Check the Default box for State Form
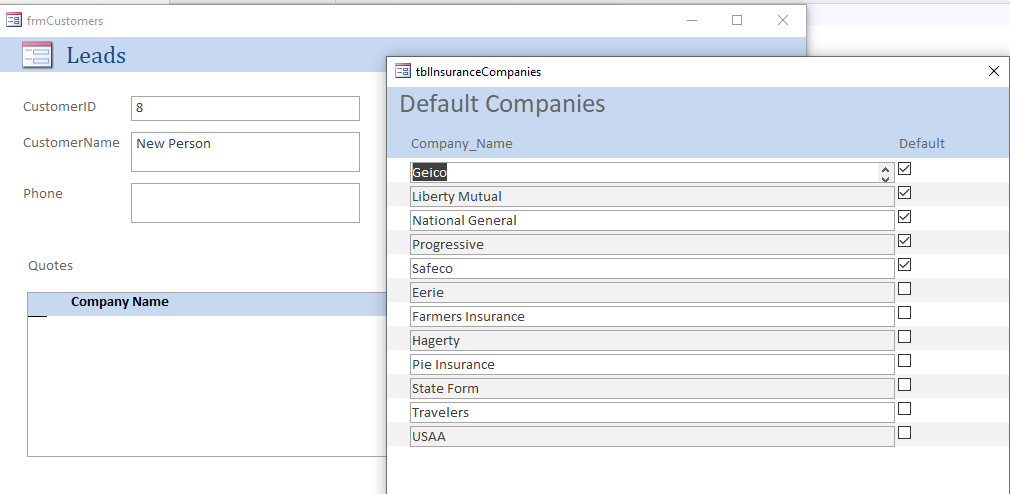 [904, 385]
